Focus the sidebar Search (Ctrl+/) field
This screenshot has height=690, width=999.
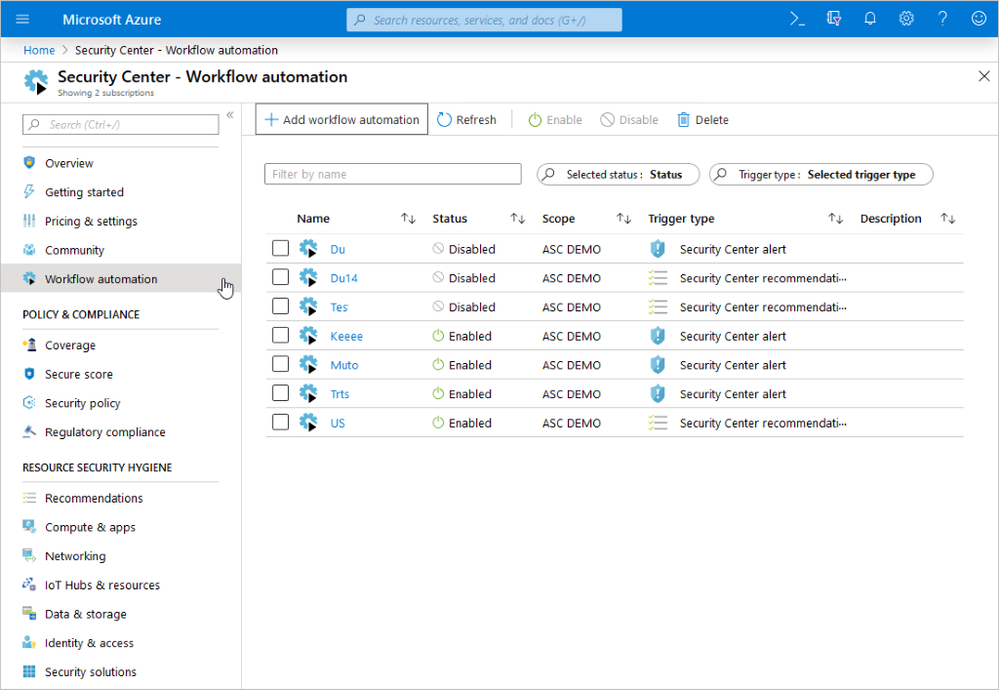[x=120, y=124]
